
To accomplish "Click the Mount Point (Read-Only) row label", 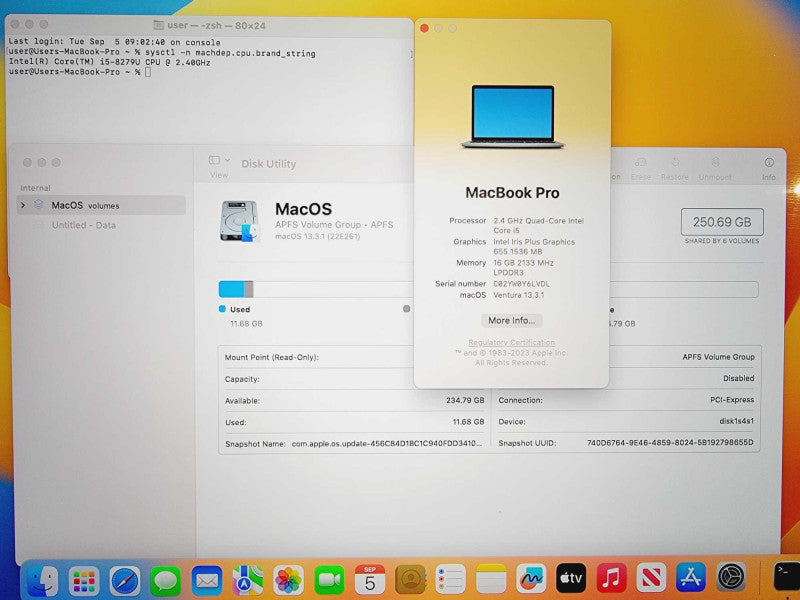I will pyautogui.click(x=271, y=357).
